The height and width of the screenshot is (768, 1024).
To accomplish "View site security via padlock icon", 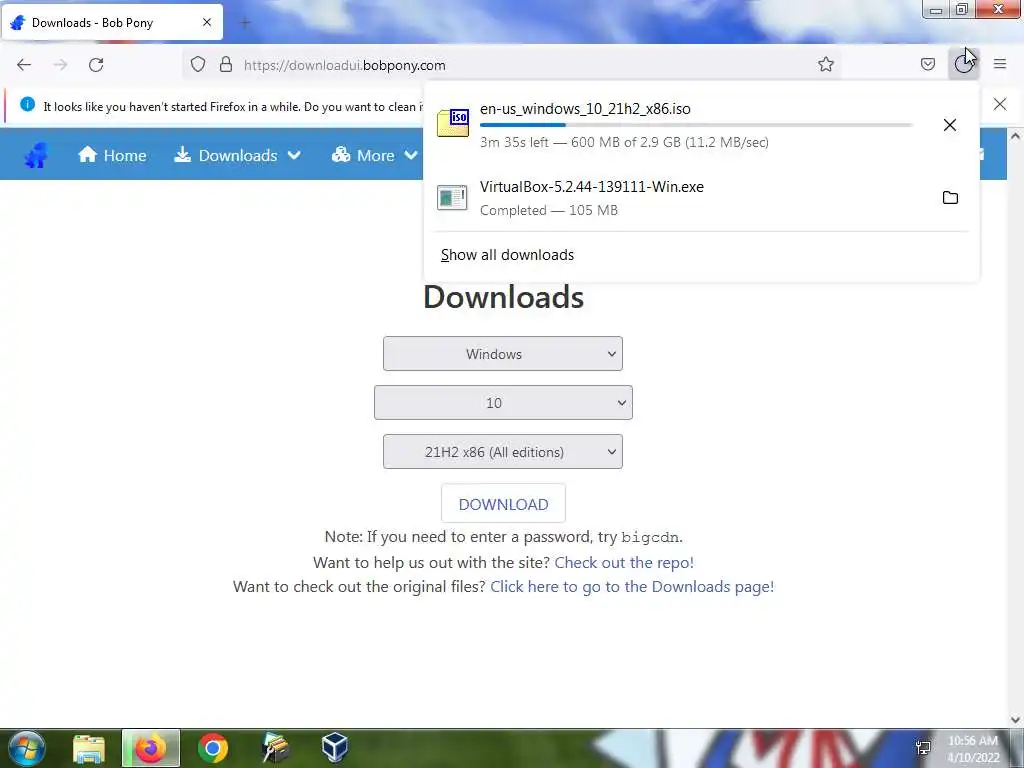I will coord(226,65).
